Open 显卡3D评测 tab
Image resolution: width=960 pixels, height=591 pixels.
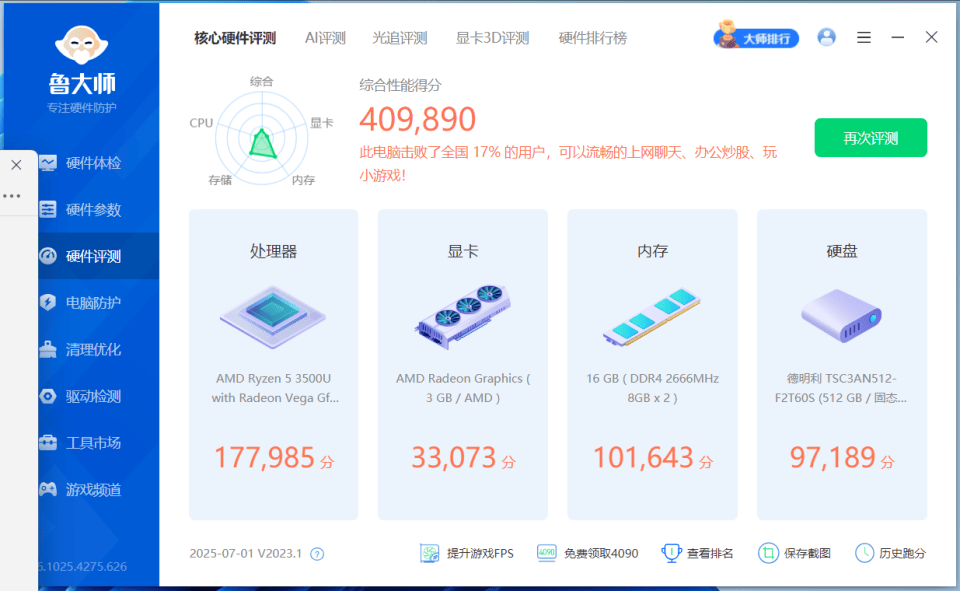tap(492, 38)
